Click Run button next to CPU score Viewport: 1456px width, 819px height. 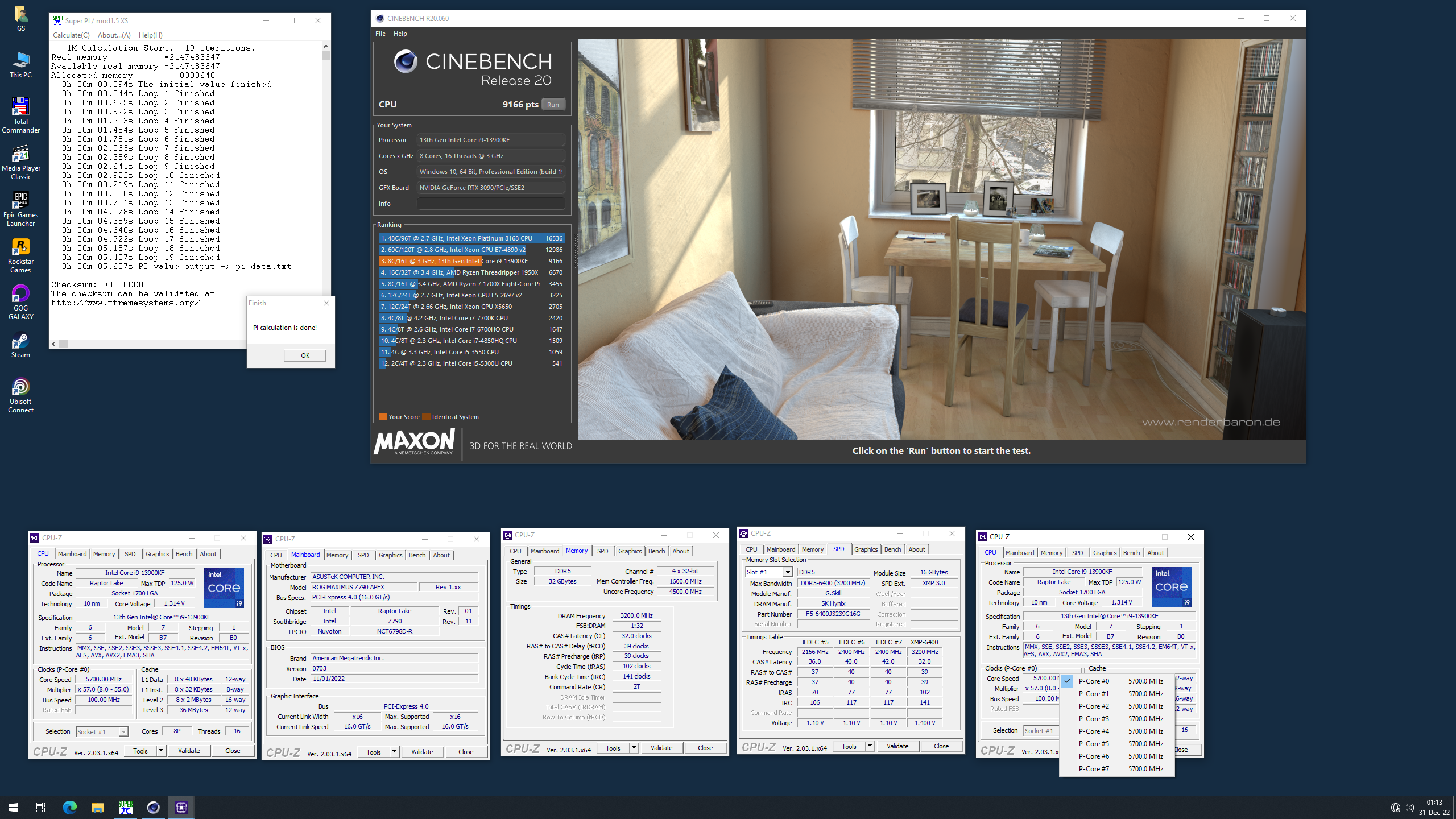coord(553,104)
